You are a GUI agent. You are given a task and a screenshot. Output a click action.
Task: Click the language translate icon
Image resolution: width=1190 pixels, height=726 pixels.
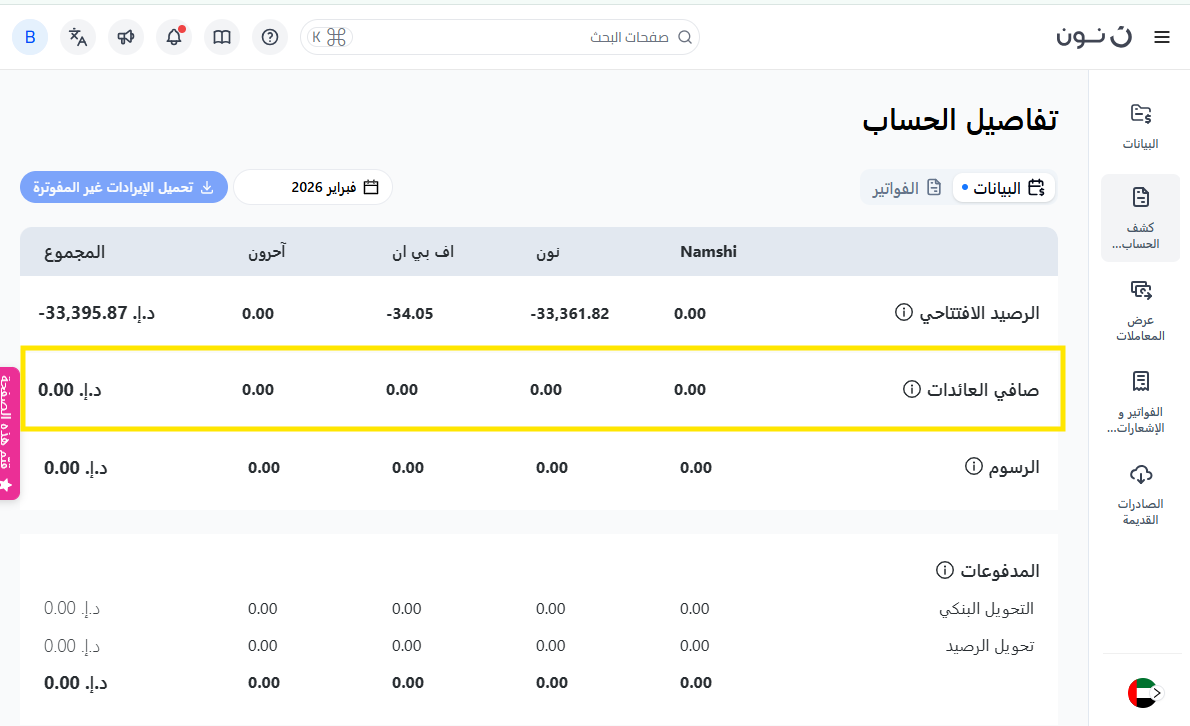coord(78,37)
